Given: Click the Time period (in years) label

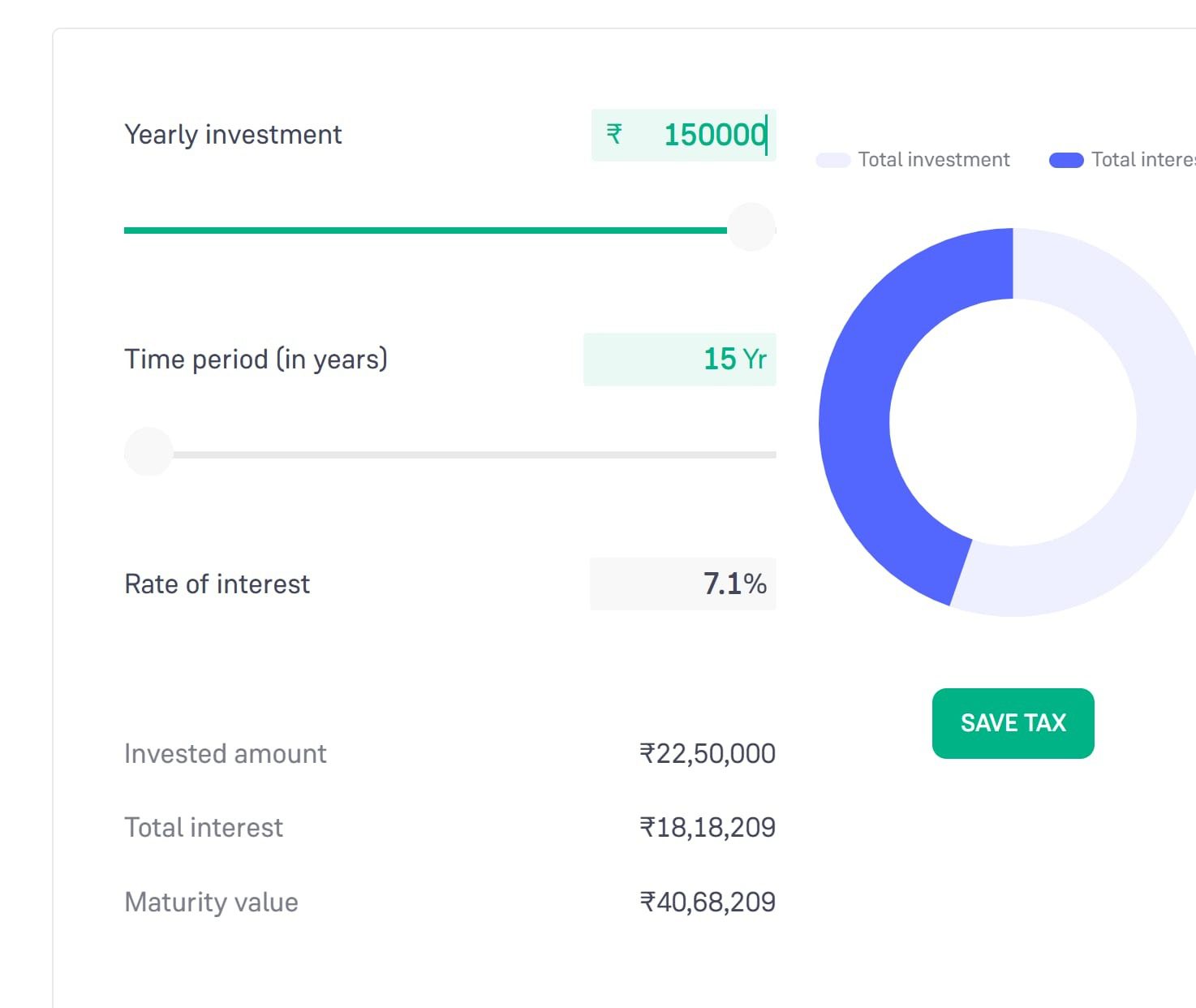Looking at the screenshot, I should tap(256, 360).
